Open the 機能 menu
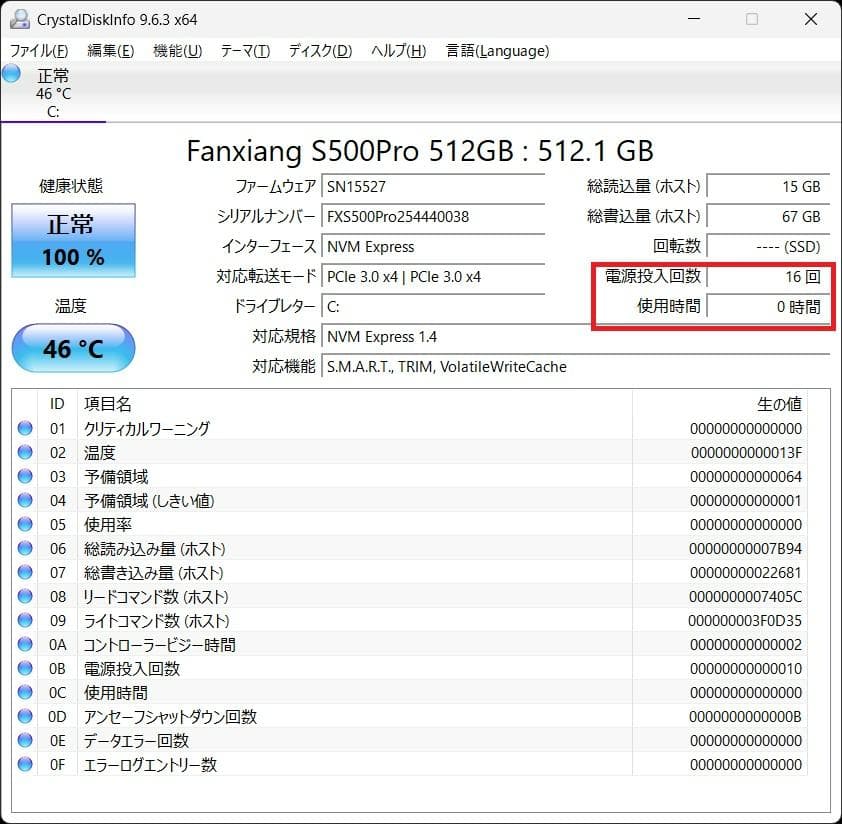 click(177, 50)
